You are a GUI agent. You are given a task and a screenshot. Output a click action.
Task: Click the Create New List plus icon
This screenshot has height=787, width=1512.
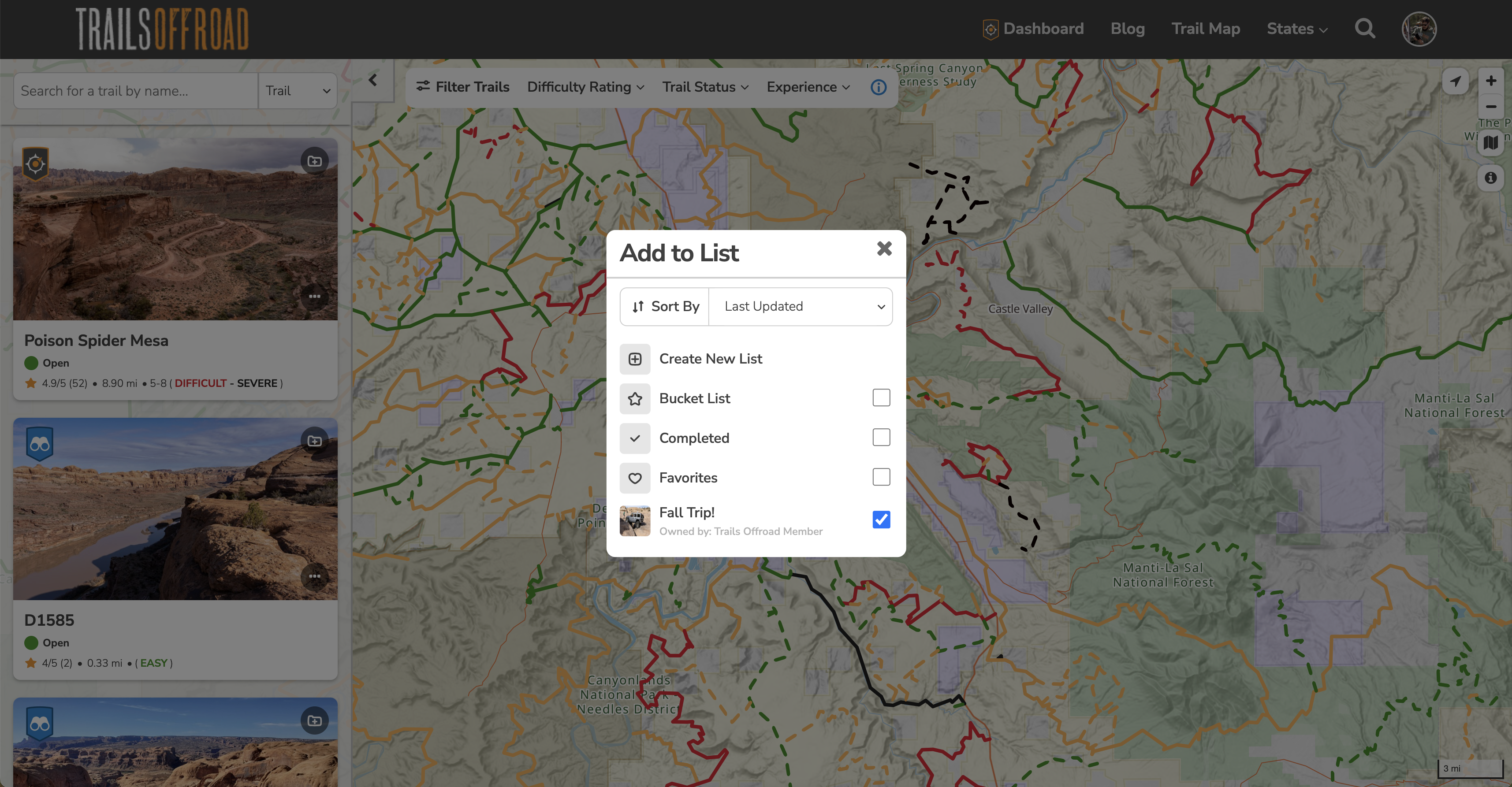(x=635, y=359)
